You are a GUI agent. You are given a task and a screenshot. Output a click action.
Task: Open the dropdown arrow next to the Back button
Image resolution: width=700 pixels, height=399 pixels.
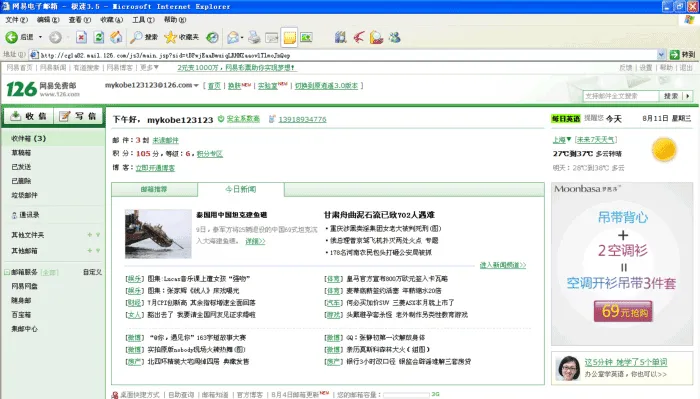[x=41, y=37]
